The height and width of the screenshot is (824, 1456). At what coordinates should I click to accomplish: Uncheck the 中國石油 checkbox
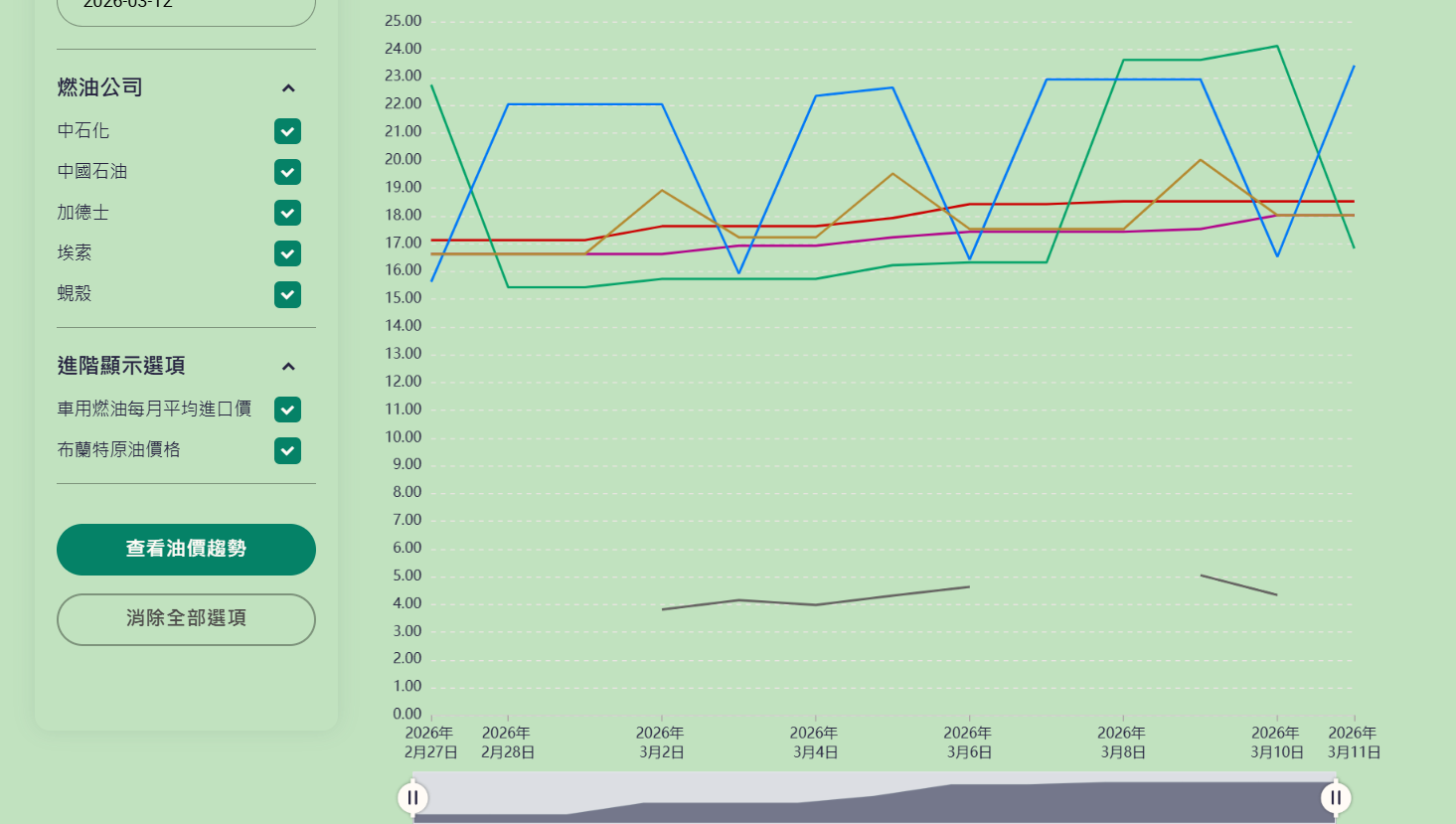(287, 172)
